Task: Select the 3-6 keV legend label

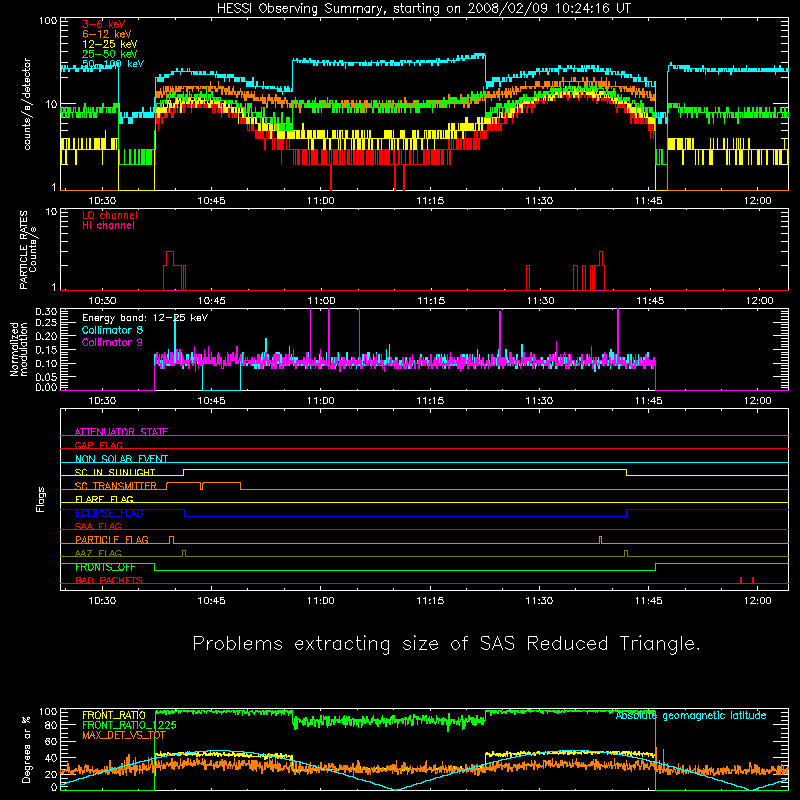Action: pos(104,24)
